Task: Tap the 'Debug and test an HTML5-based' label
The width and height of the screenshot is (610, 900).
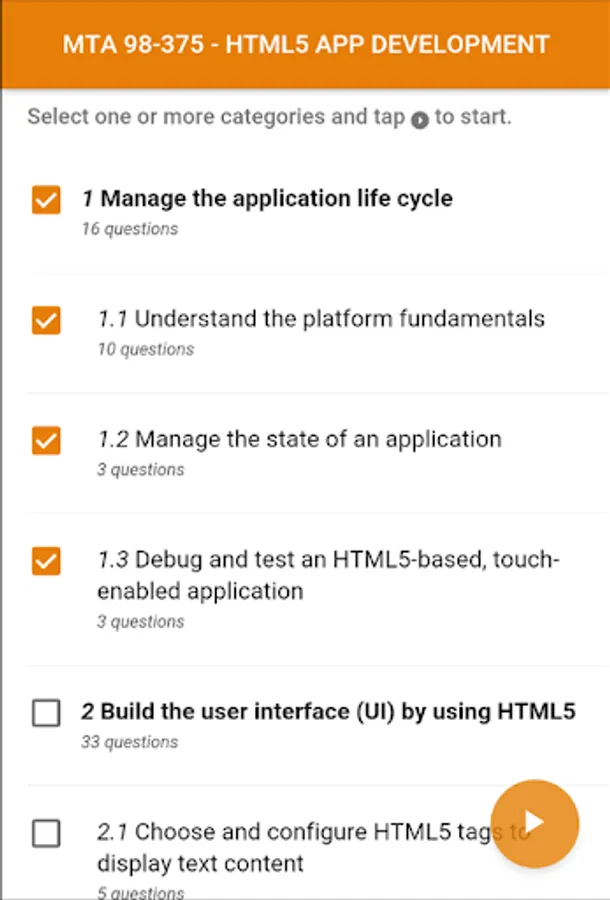Action: [328, 575]
